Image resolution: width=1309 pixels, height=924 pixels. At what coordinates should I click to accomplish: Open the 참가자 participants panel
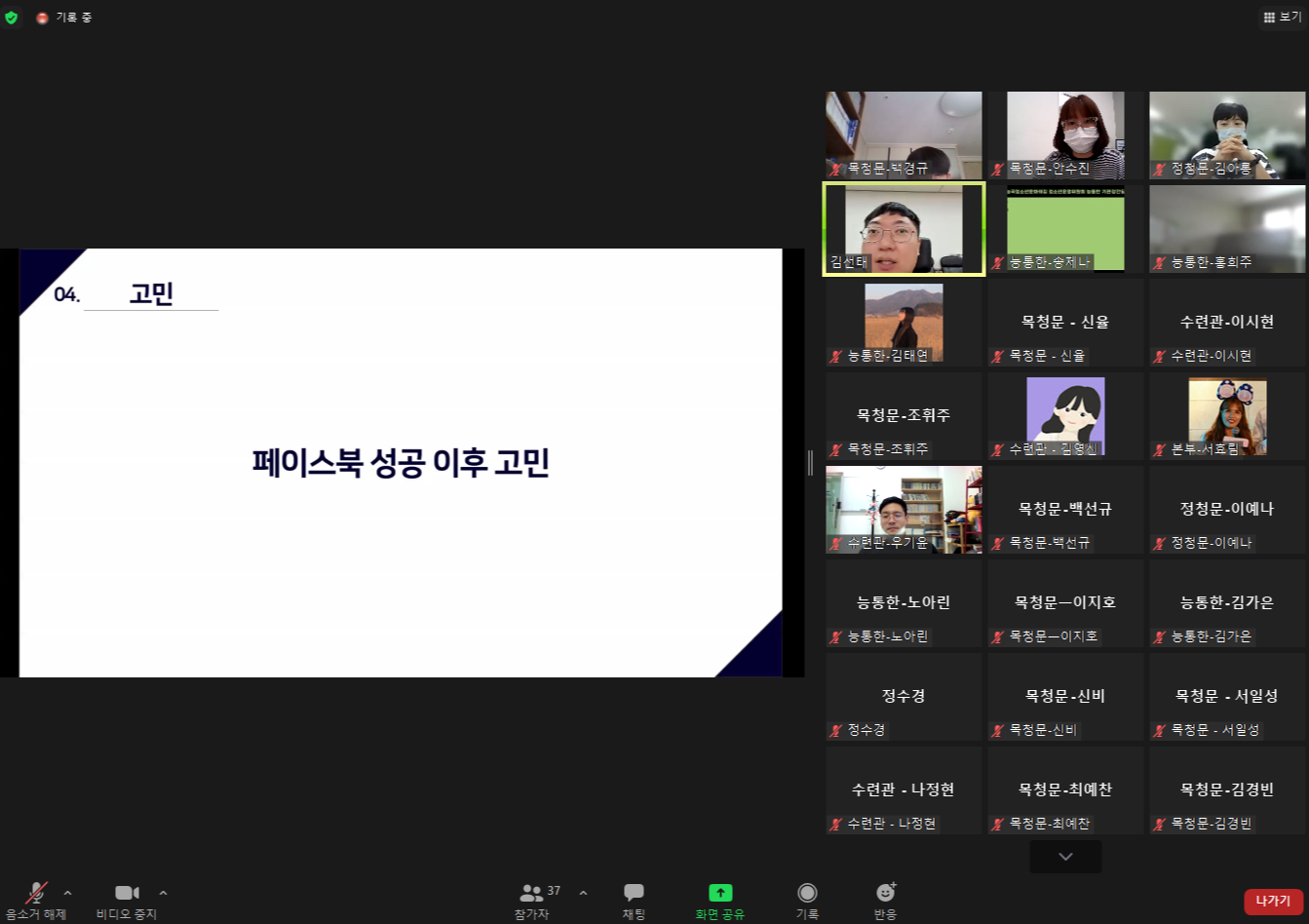532,901
